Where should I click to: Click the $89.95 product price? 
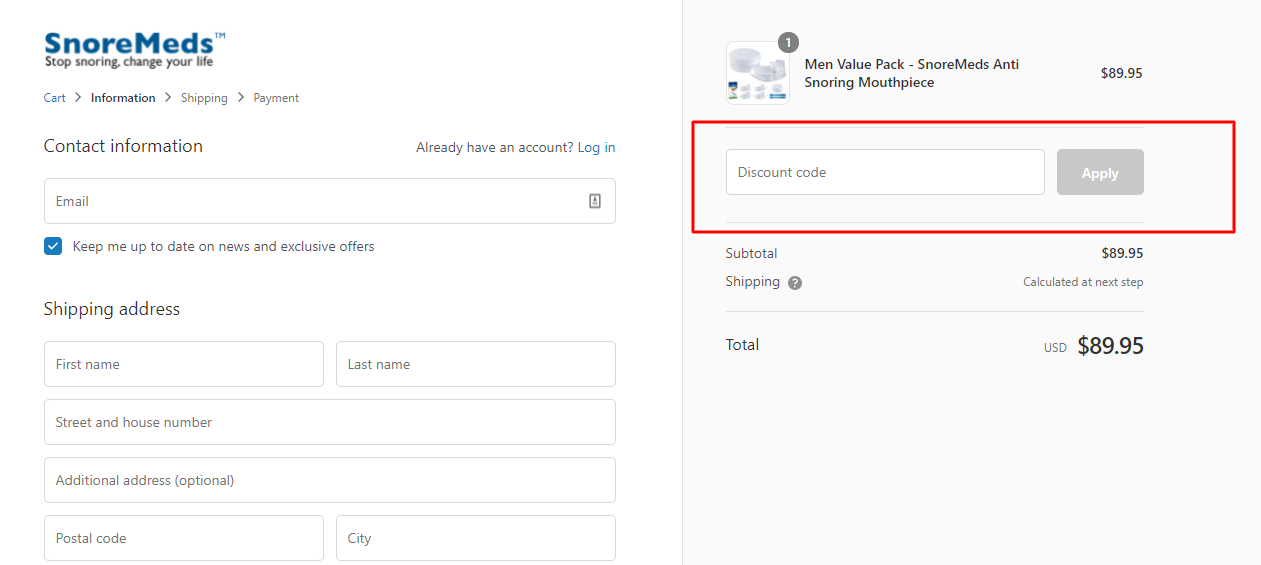1121,73
